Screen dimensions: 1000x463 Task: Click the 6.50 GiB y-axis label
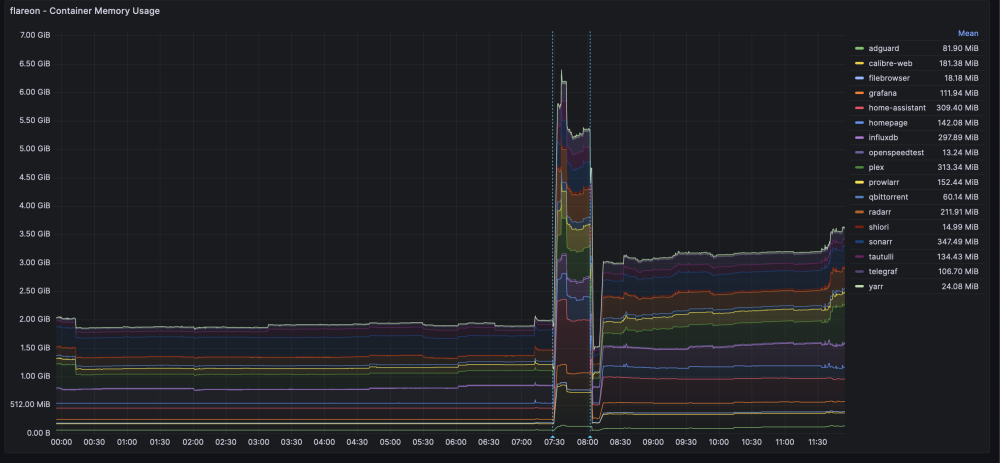tap(36, 64)
